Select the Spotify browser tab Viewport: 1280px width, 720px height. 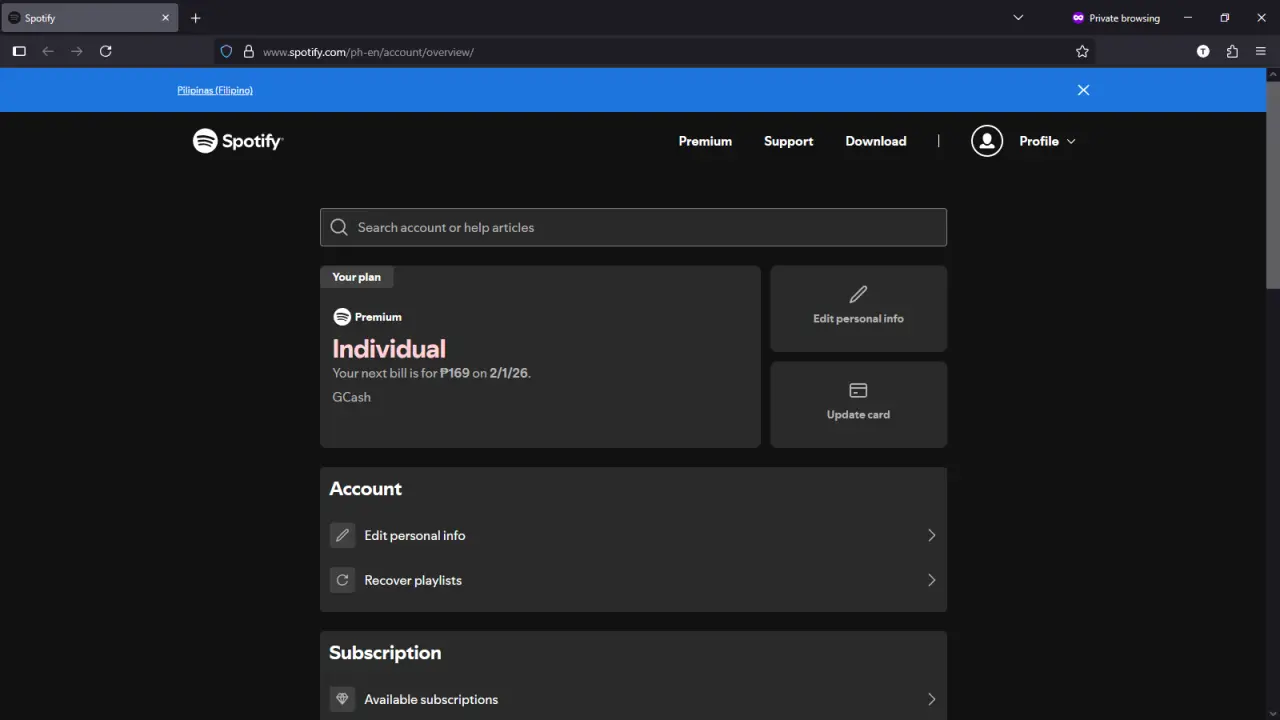click(x=90, y=18)
